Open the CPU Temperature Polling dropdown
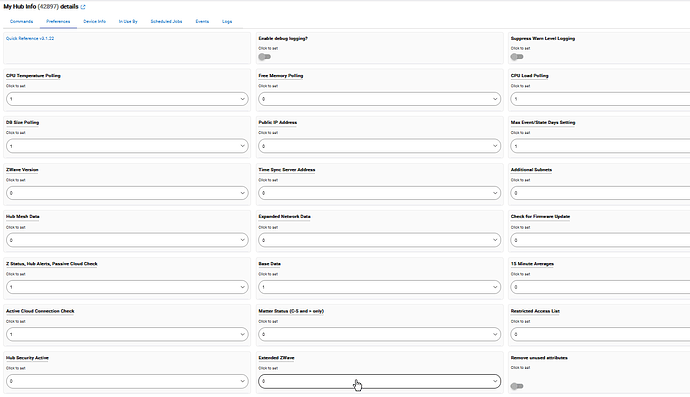The height and width of the screenshot is (397, 690). pyautogui.click(x=127, y=99)
